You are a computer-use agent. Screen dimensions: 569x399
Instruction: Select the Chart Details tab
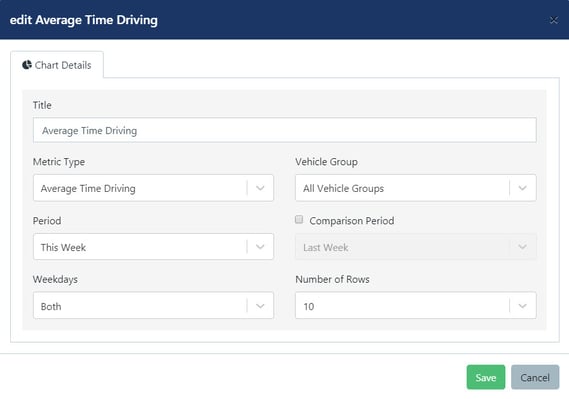click(x=57, y=65)
